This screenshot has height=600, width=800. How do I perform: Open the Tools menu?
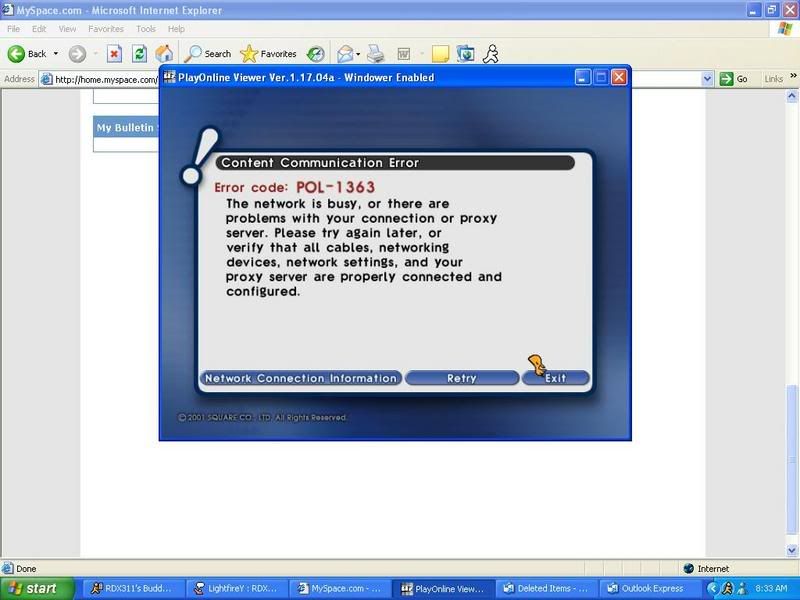(146, 30)
